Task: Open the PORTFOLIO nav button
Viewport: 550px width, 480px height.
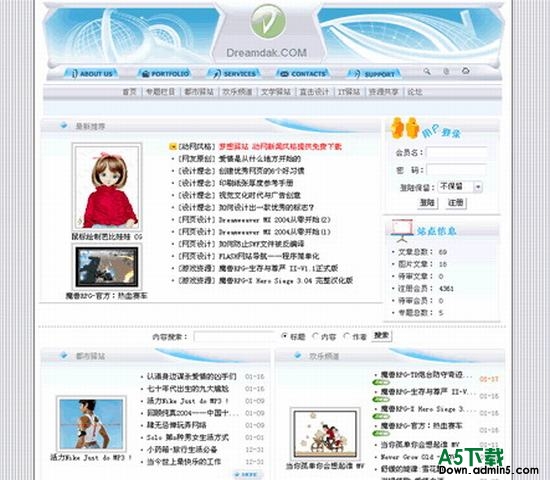Action: 165,74
